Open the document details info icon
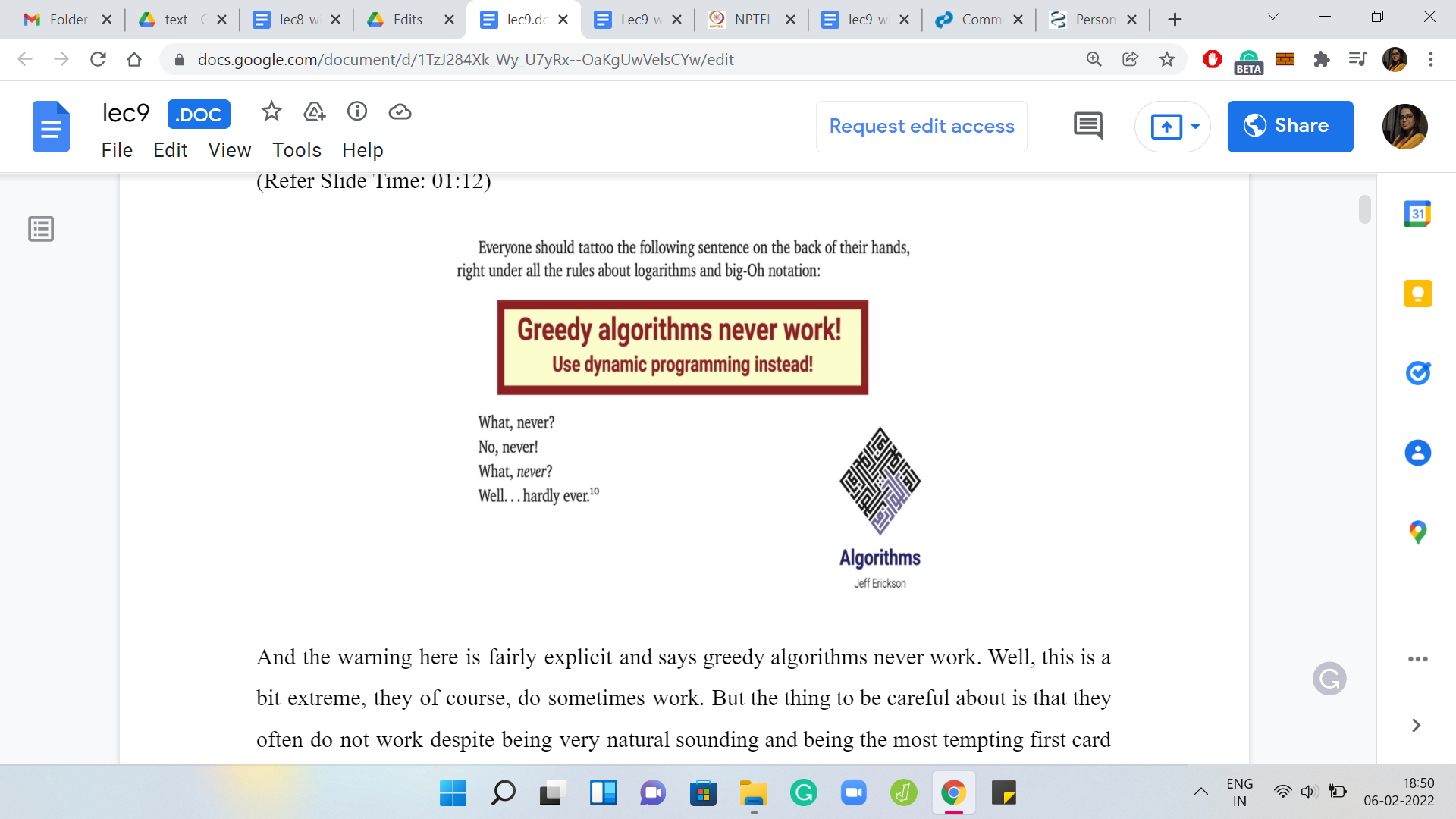Viewport: 1456px width, 819px height. 357,112
